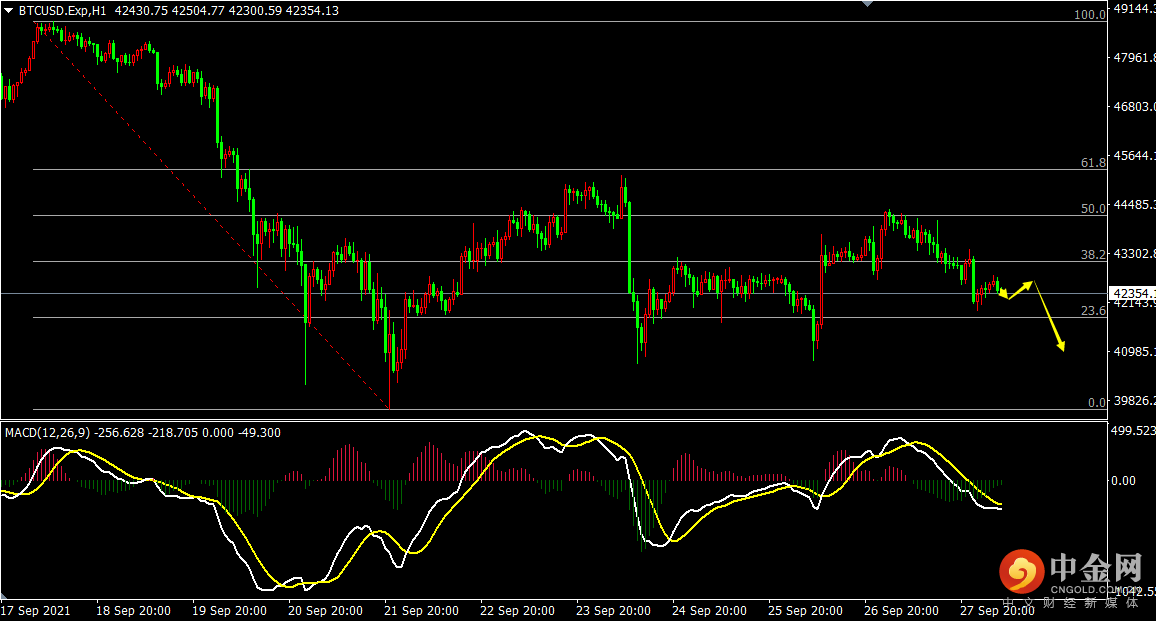This screenshot has height=621, width=1156.
Task: Select the 0.0 Fibonacci level label
Action: [x=1097, y=403]
